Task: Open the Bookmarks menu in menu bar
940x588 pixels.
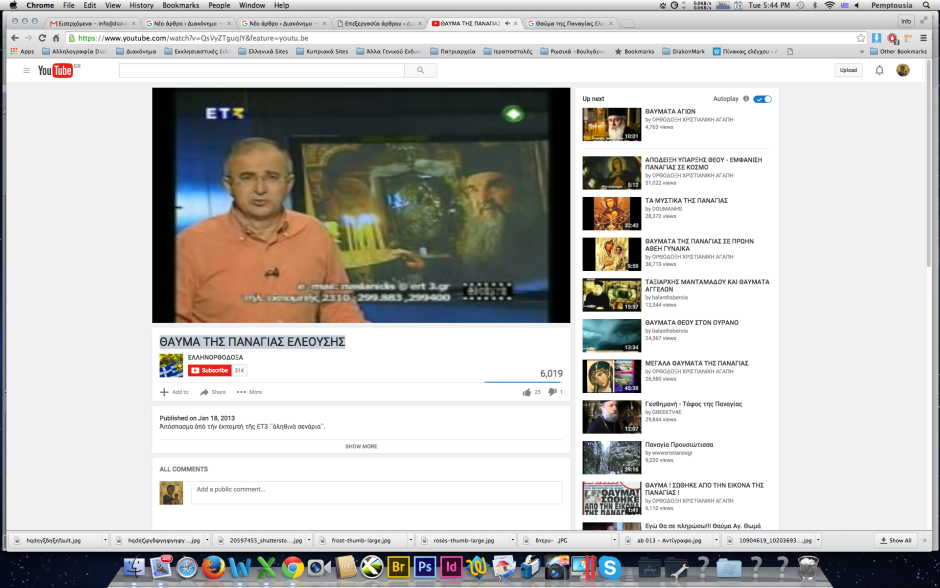Action: pos(181,5)
